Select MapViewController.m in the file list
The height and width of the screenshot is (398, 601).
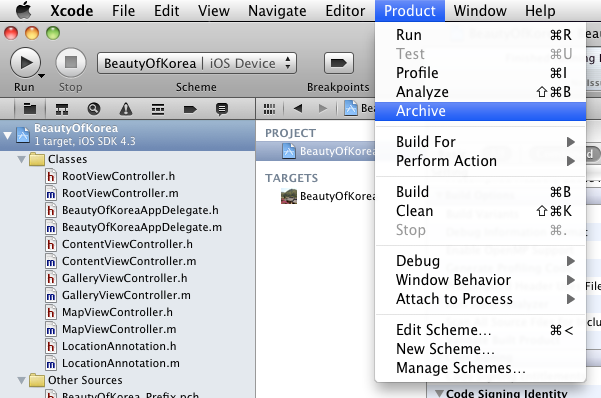point(119,329)
